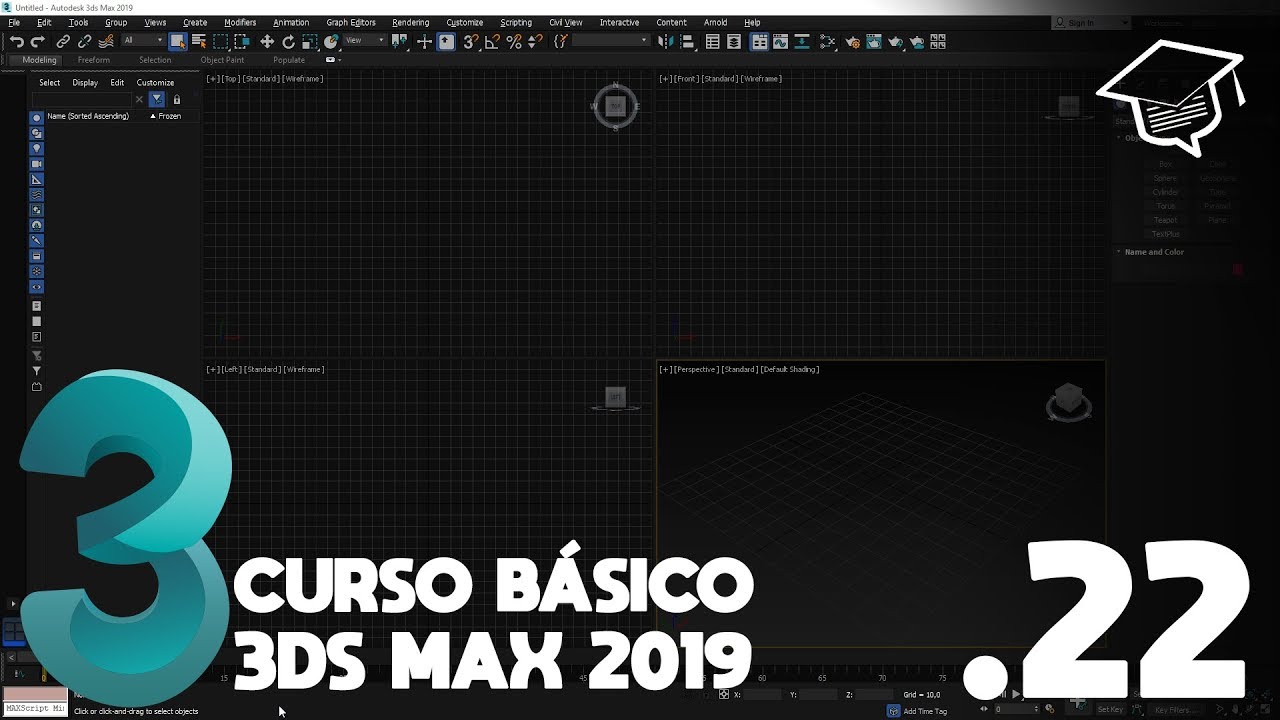The height and width of the screenshot is (720, 1280).
Task: Click Edit Named Selection Sets icon
Action: pos(560,41)
